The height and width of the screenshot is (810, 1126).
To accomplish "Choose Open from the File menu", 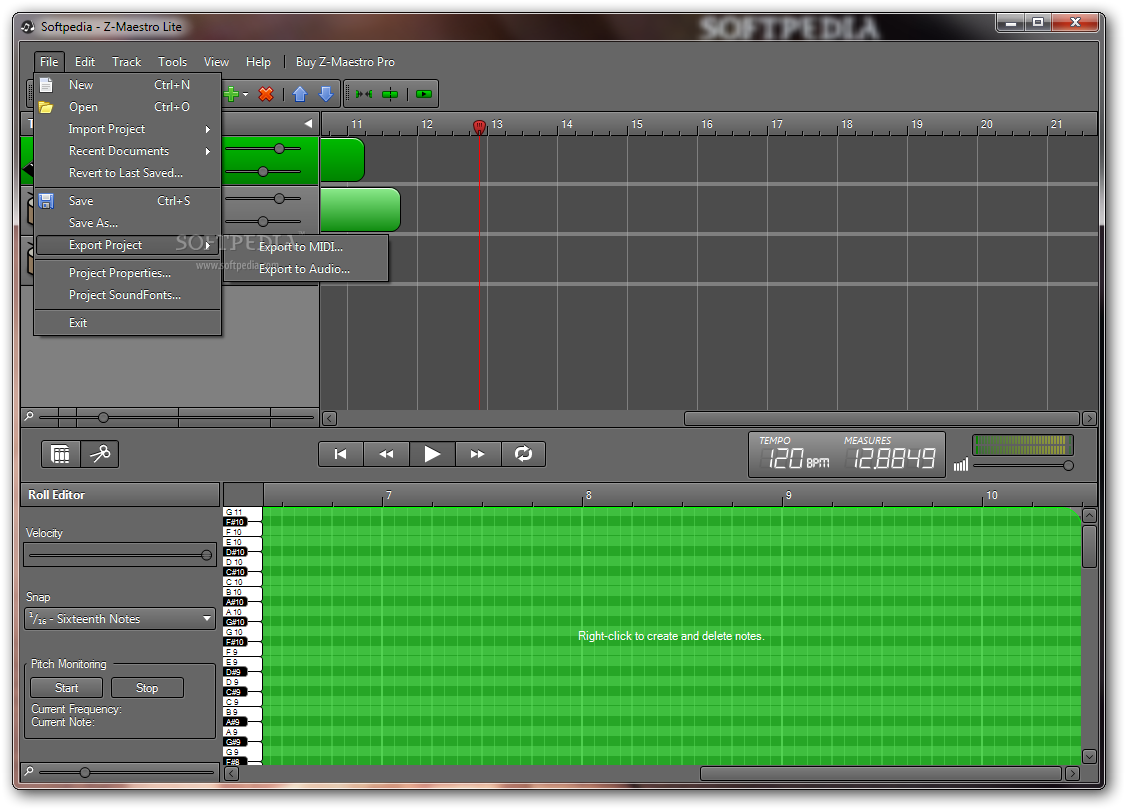I will (127, 107).
